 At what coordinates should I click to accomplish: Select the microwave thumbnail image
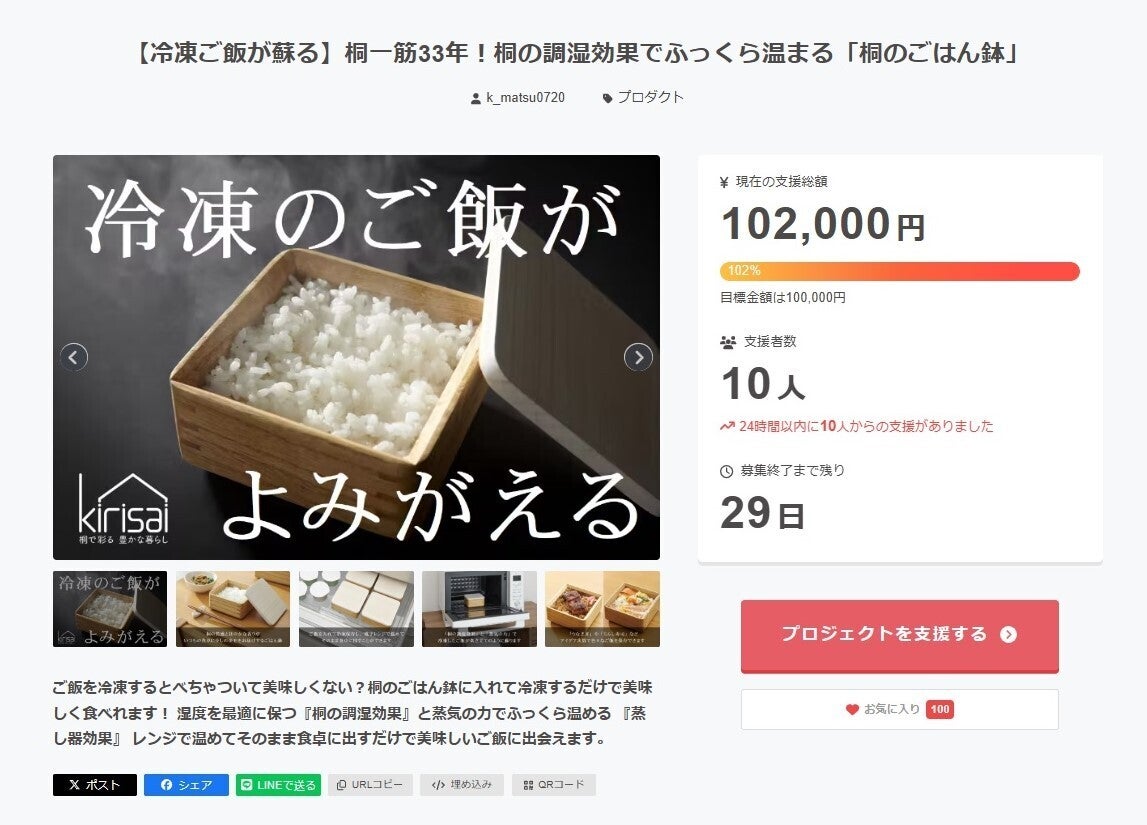pos(479,609)
